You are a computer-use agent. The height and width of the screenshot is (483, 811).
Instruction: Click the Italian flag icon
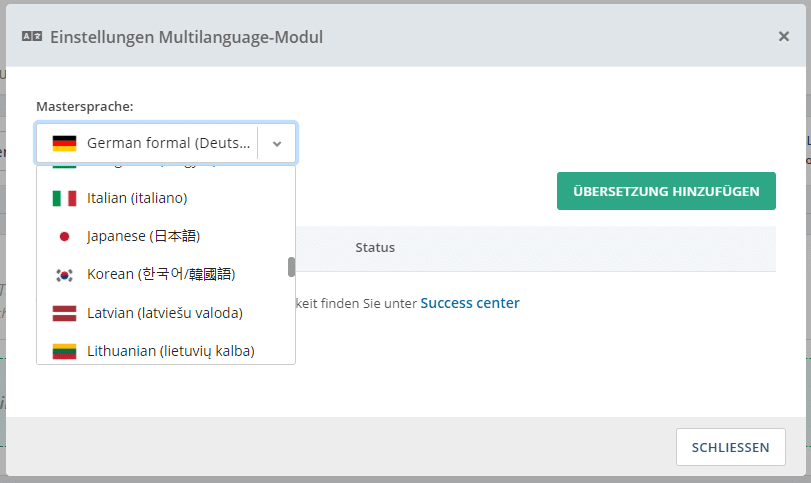point(65,198)
